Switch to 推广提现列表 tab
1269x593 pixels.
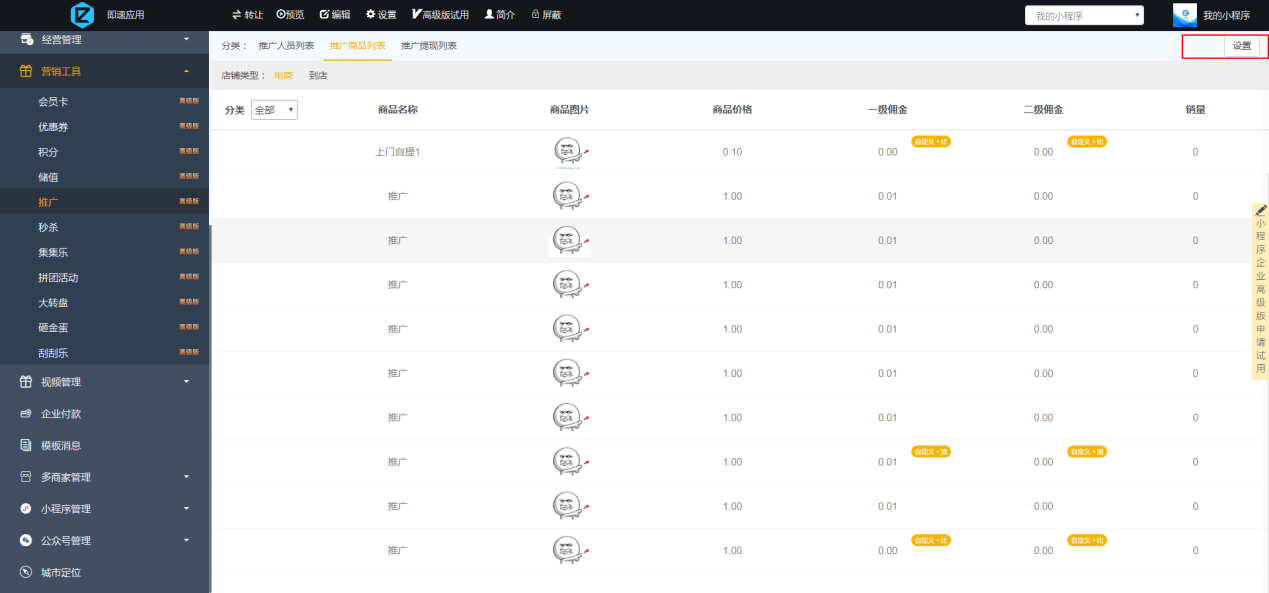pyautogui.click(x=429, y=46)
